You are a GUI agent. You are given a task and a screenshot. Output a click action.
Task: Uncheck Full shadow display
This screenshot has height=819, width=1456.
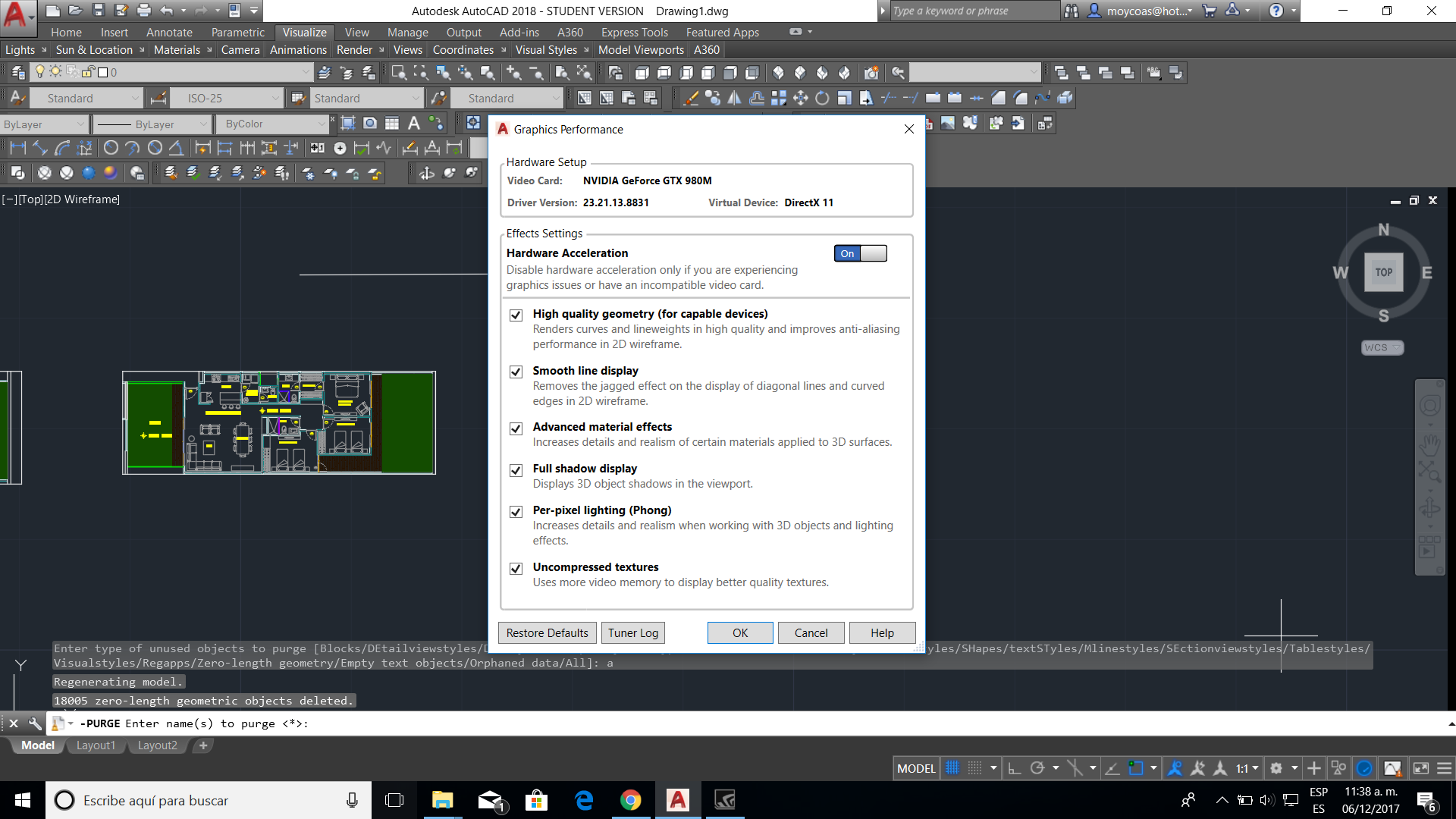(516, 470)
